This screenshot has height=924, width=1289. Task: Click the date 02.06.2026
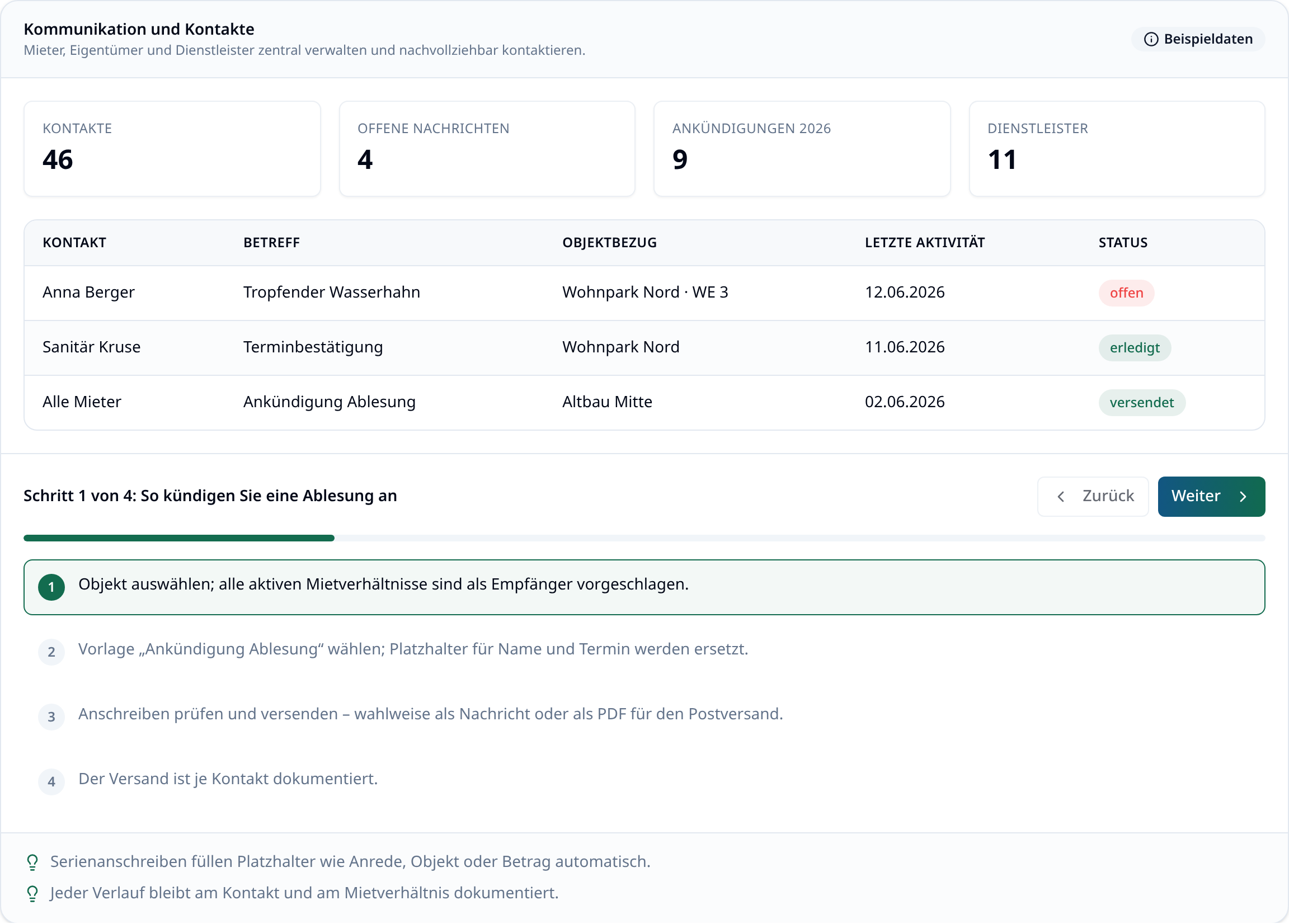905,402
